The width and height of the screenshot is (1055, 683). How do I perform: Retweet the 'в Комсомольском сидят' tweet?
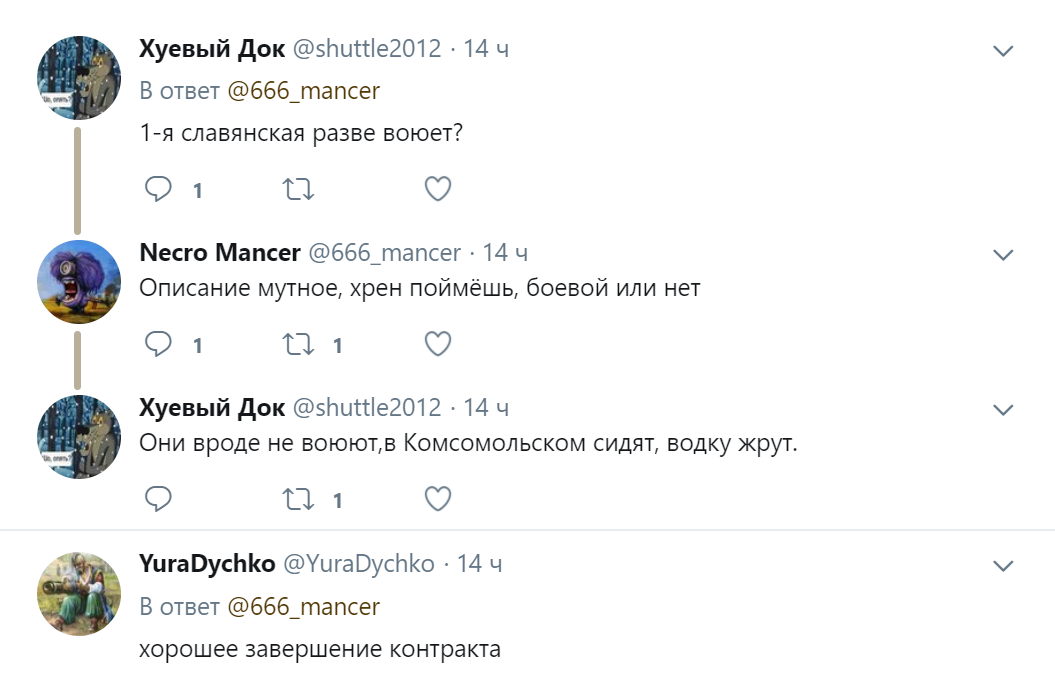[298, 499]
